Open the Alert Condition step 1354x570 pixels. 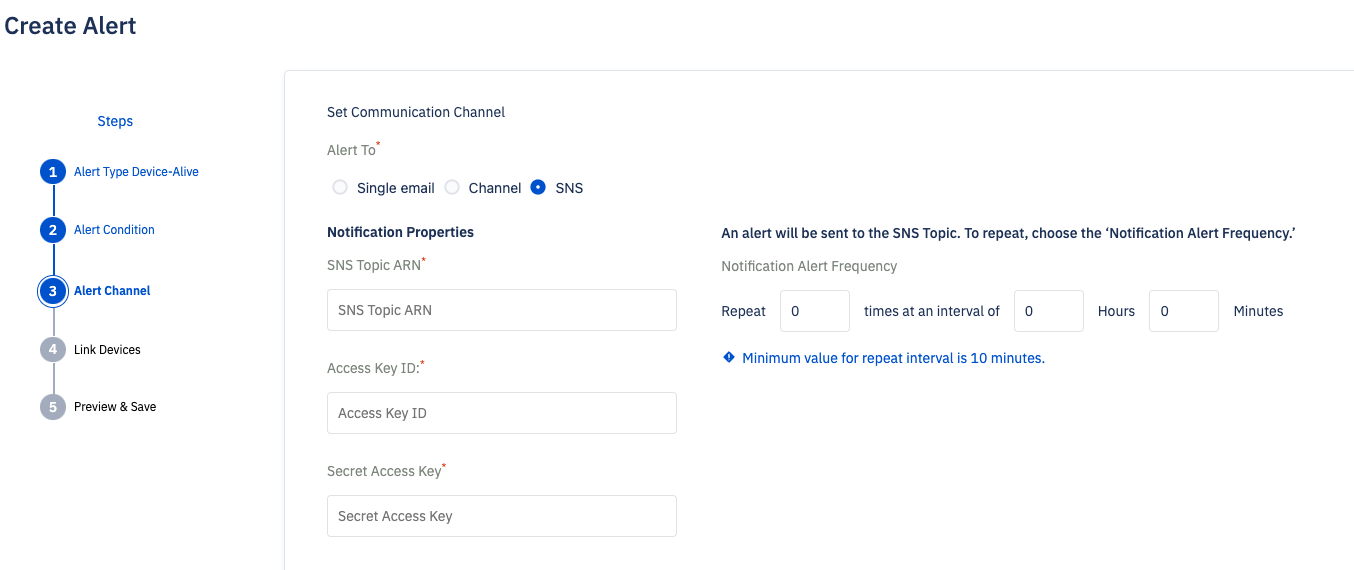114,230
